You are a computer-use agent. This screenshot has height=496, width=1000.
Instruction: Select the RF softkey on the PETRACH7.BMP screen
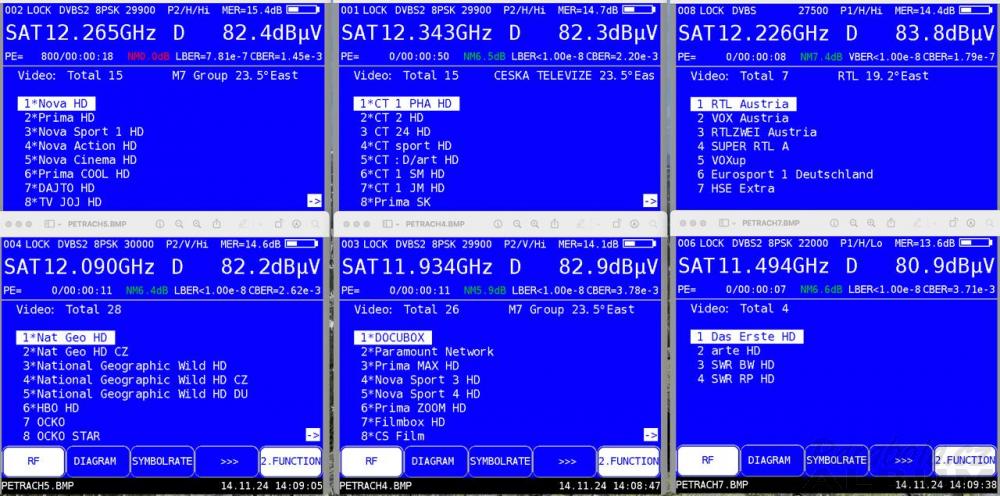(x=708, y=460)
